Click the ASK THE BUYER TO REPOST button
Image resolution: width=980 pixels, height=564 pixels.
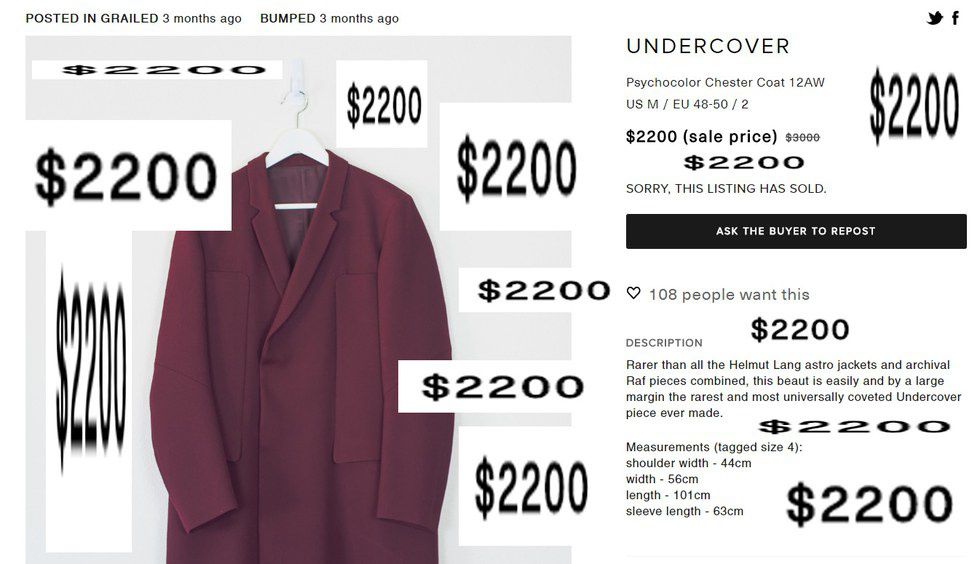[796, 231]
